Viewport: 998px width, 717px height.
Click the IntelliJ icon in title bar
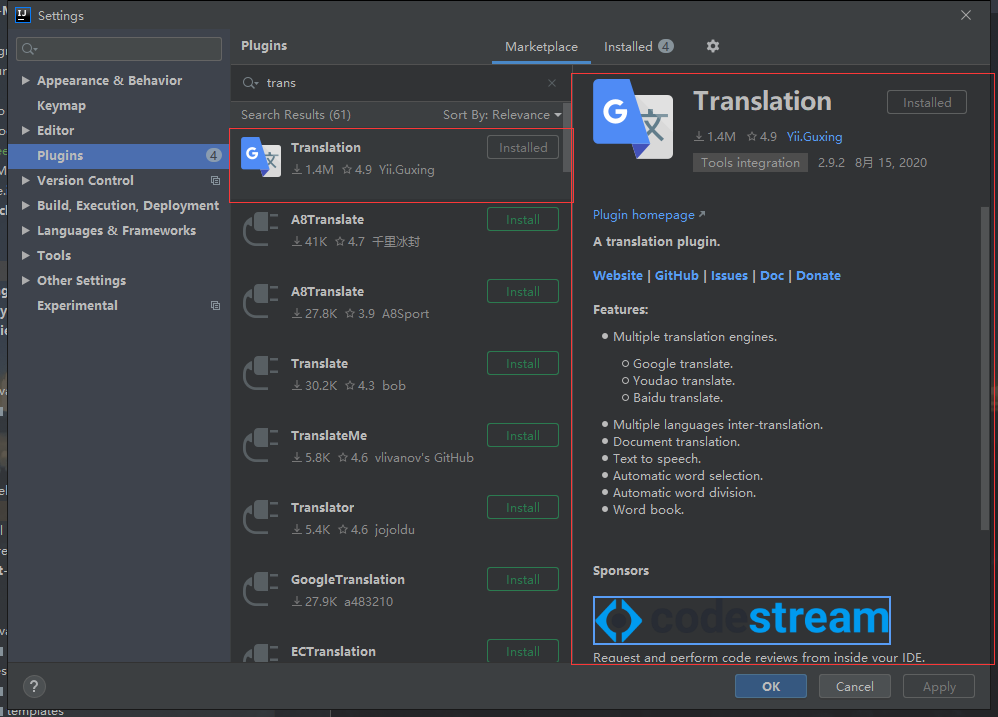coord(23,15)
